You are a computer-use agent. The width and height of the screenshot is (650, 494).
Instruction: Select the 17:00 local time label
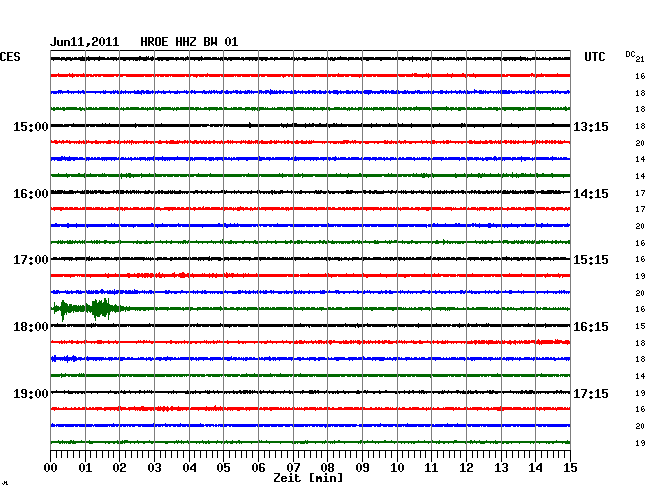30,260
